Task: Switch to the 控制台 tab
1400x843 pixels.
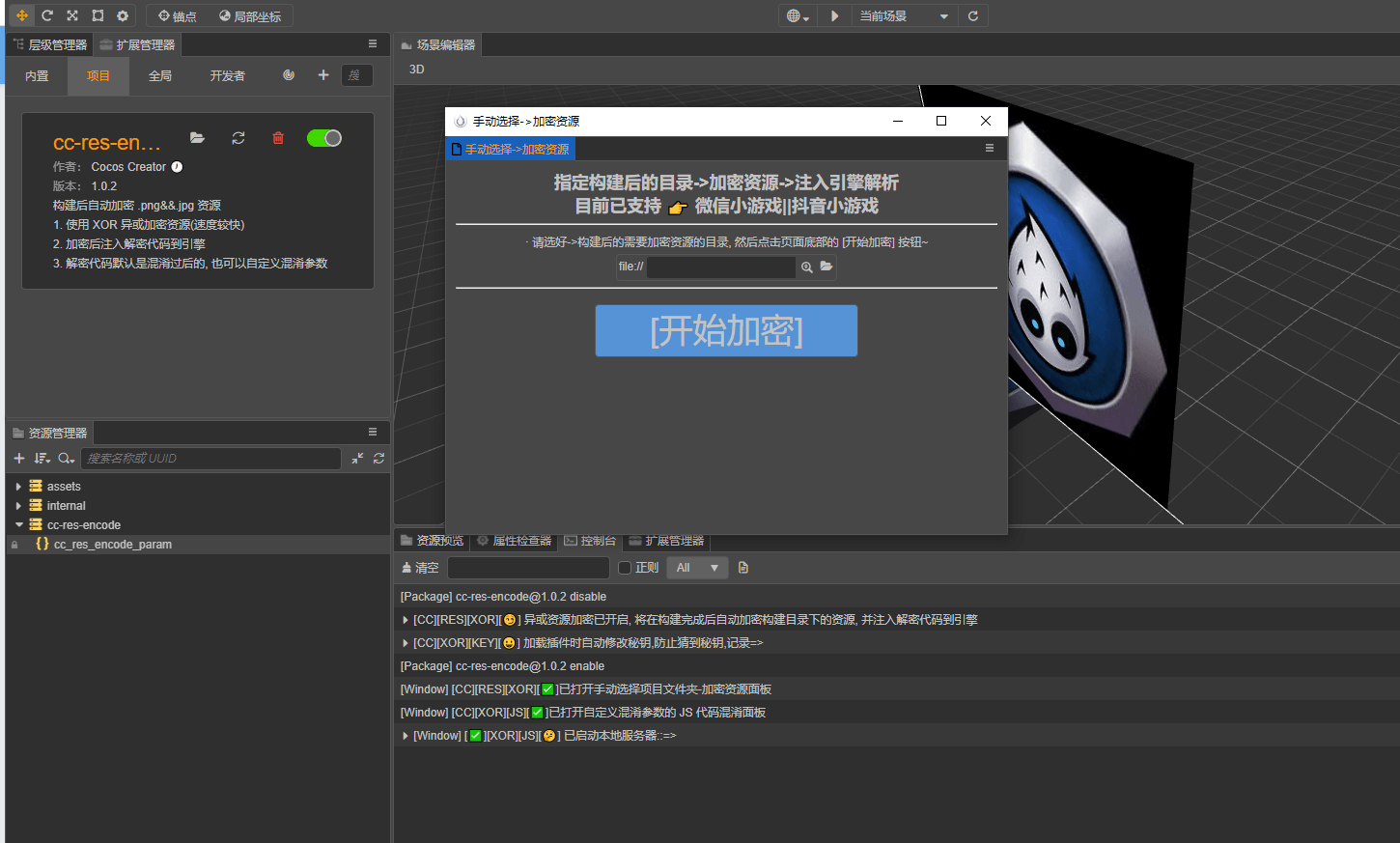Action: 590,541
